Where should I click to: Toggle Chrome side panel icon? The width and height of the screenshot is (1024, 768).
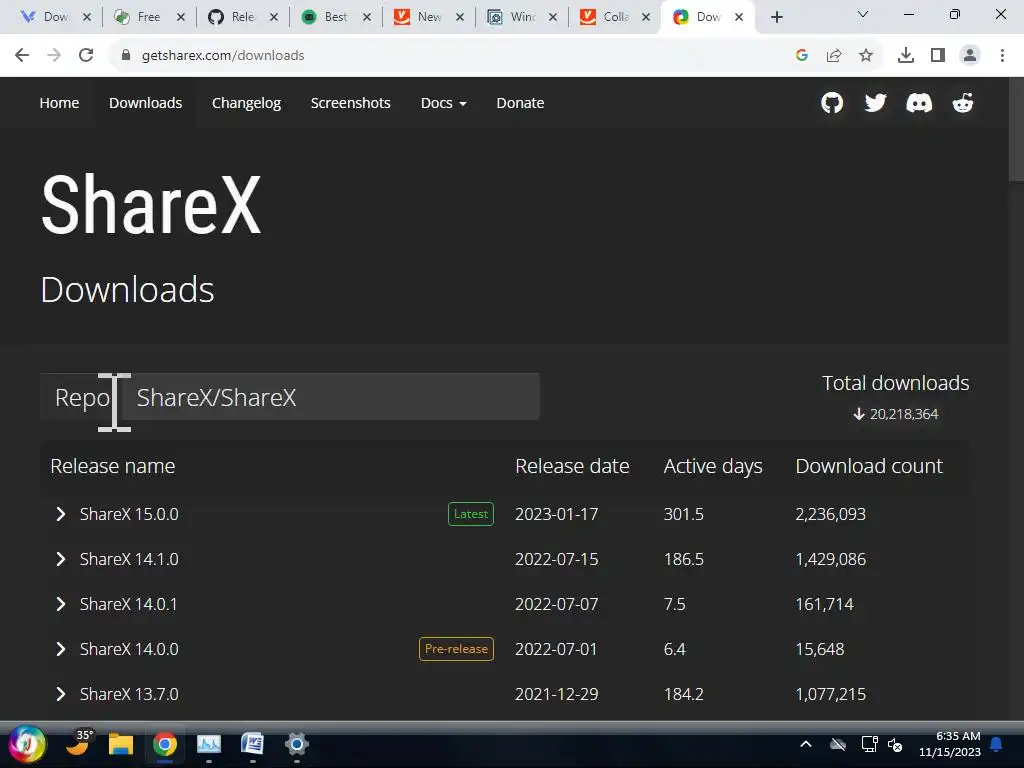coord(938,55)
